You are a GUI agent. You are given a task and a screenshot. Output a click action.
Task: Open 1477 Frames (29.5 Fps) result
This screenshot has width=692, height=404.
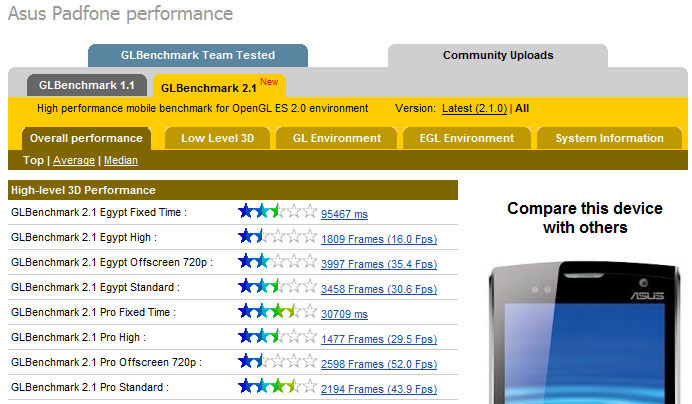coord(379,339)
